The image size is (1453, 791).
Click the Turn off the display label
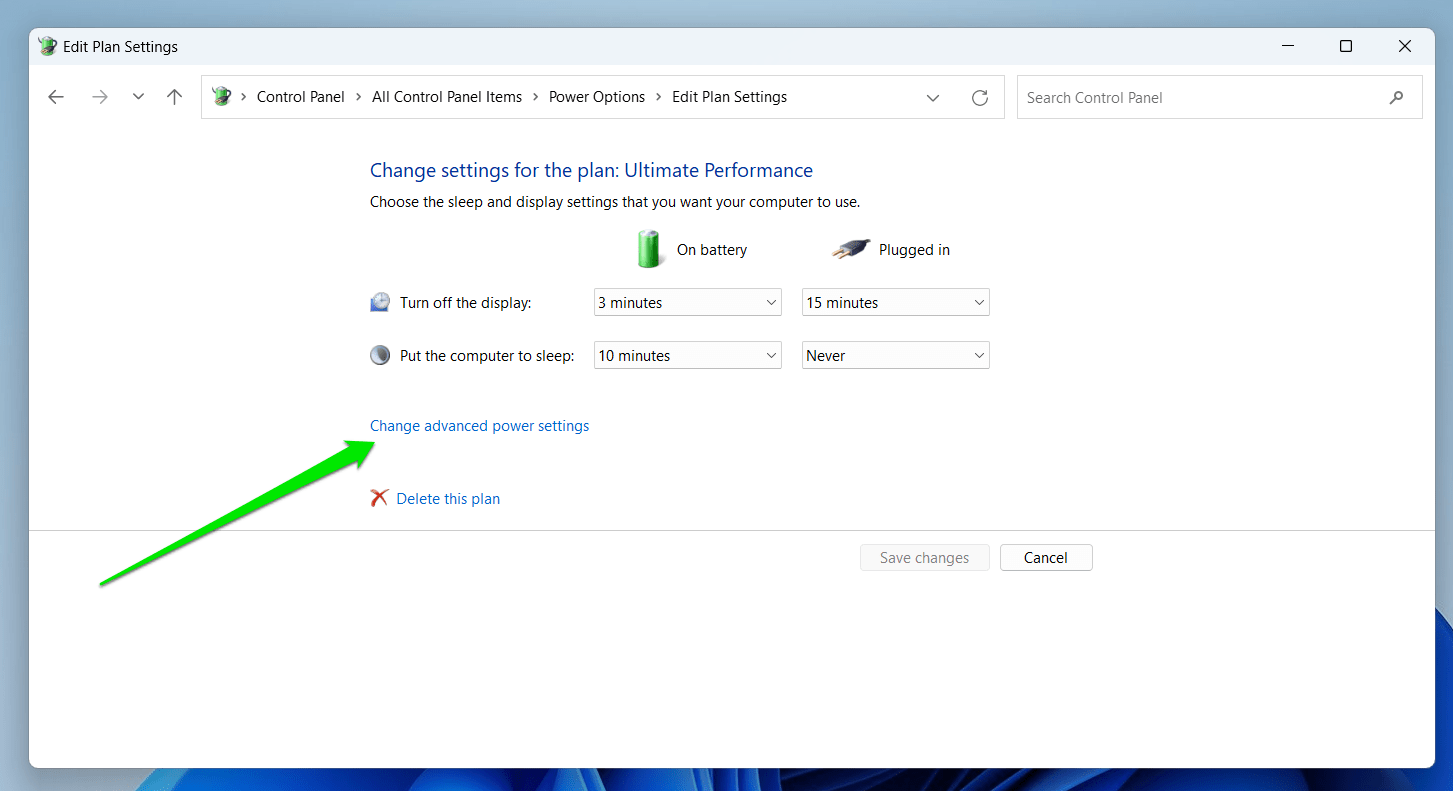[x=466, y=303]
